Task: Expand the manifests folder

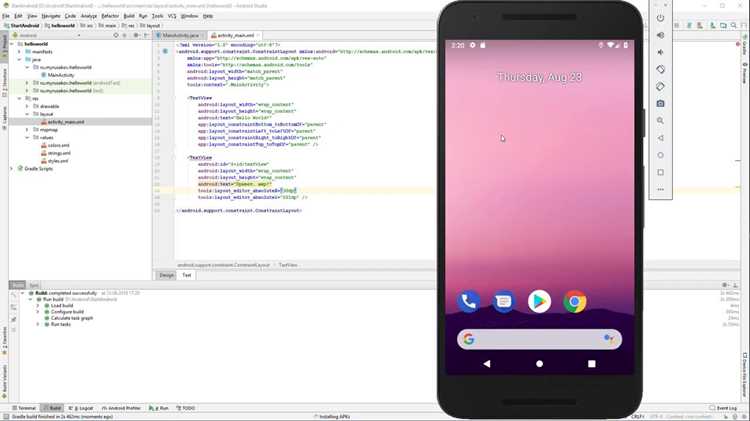Action: (20, 52)
